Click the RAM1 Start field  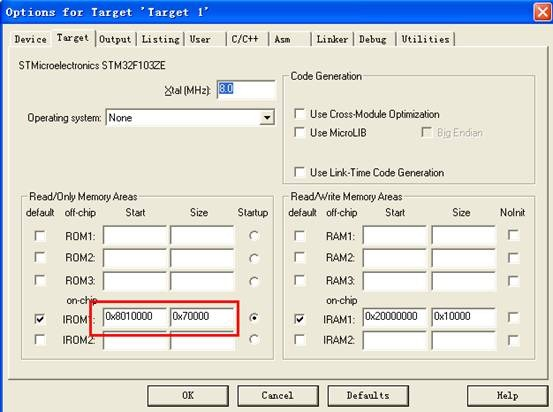click(394, 235)
